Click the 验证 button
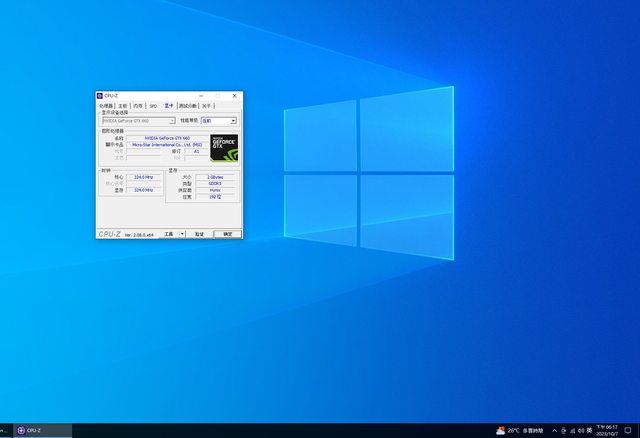 point(199,233)
